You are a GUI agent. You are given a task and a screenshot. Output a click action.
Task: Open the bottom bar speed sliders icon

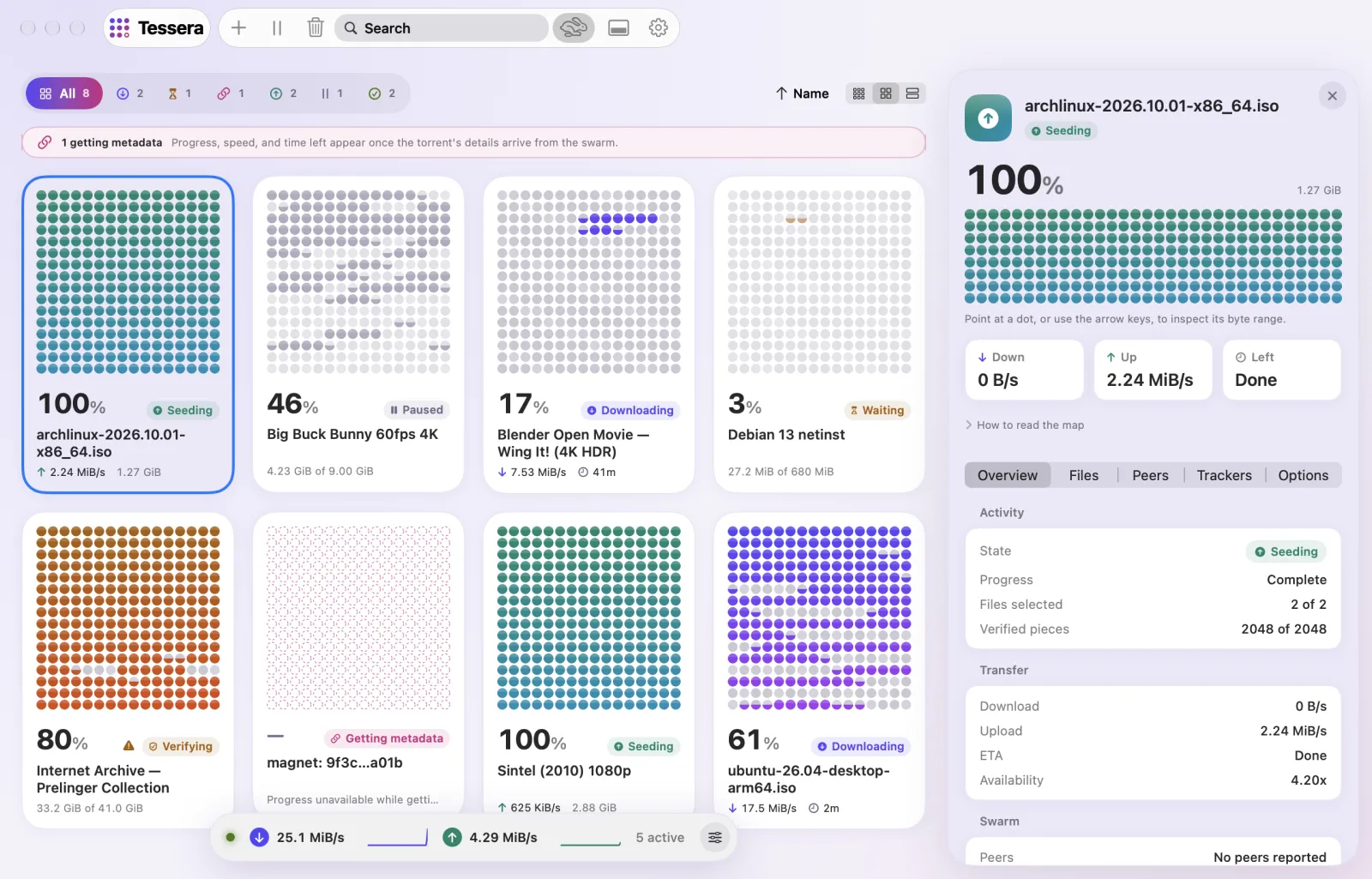click(x=715, y=838)
